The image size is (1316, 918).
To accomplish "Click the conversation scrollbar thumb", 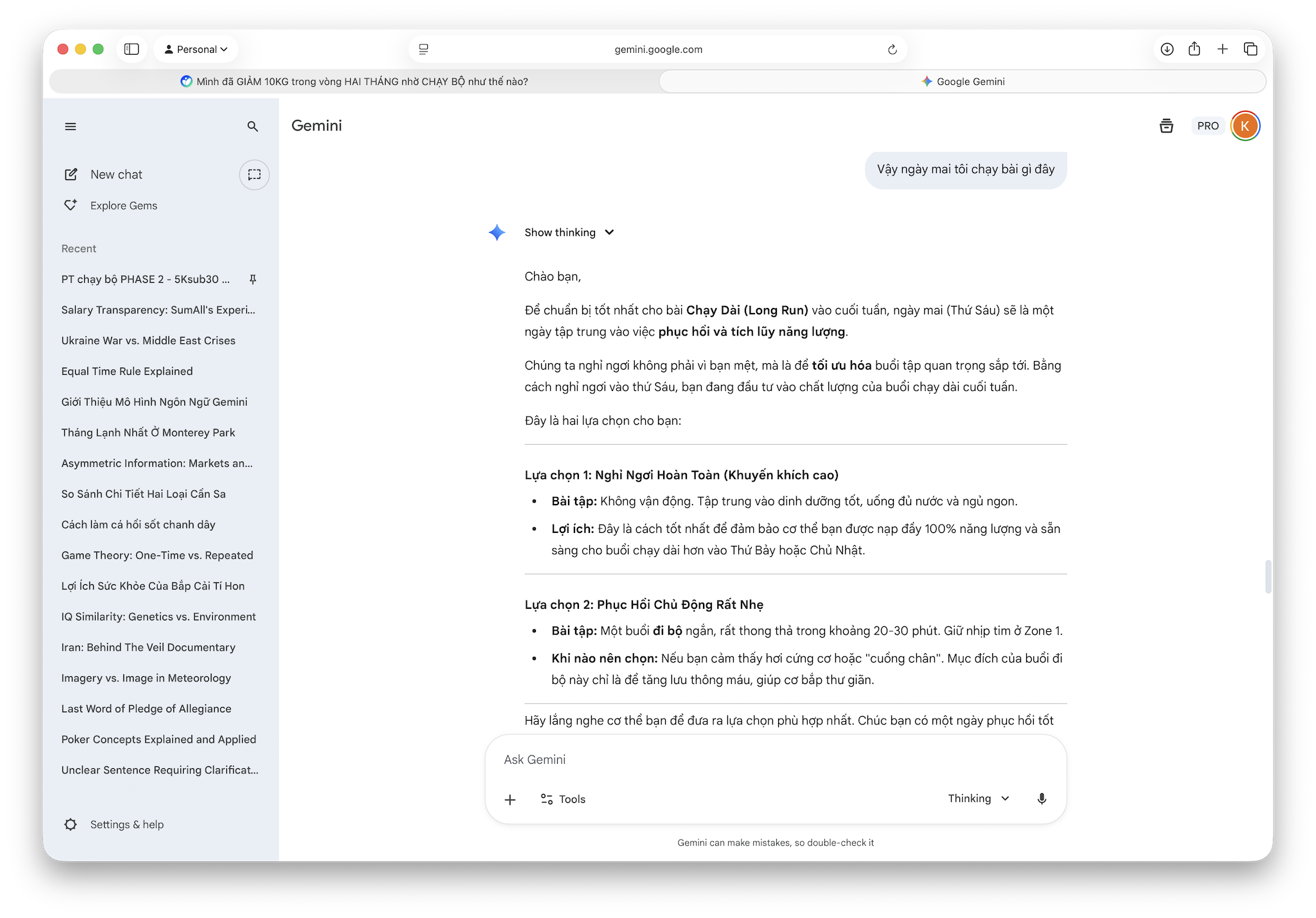I will tap(1268, 577).
